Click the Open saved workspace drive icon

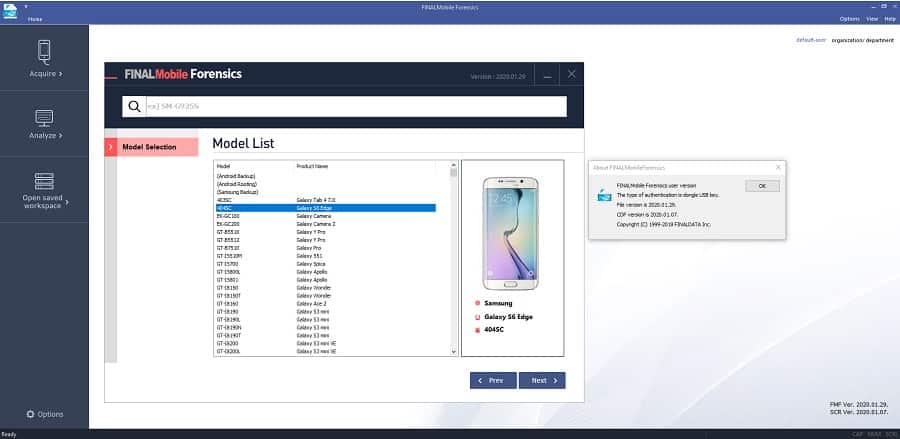[44, 181]
